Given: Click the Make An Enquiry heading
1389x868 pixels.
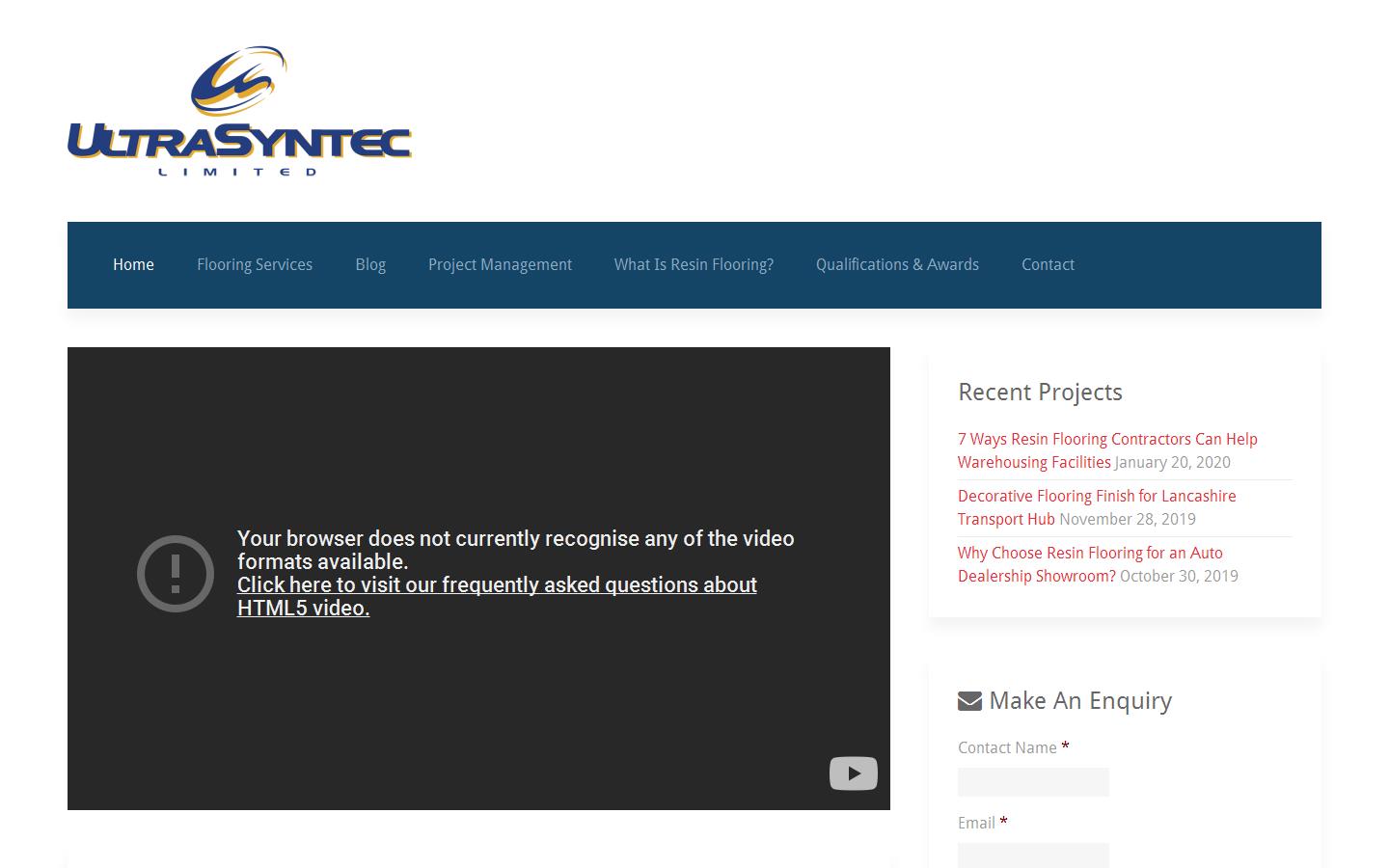Looking at the screenshot, I should [1079, 701].
